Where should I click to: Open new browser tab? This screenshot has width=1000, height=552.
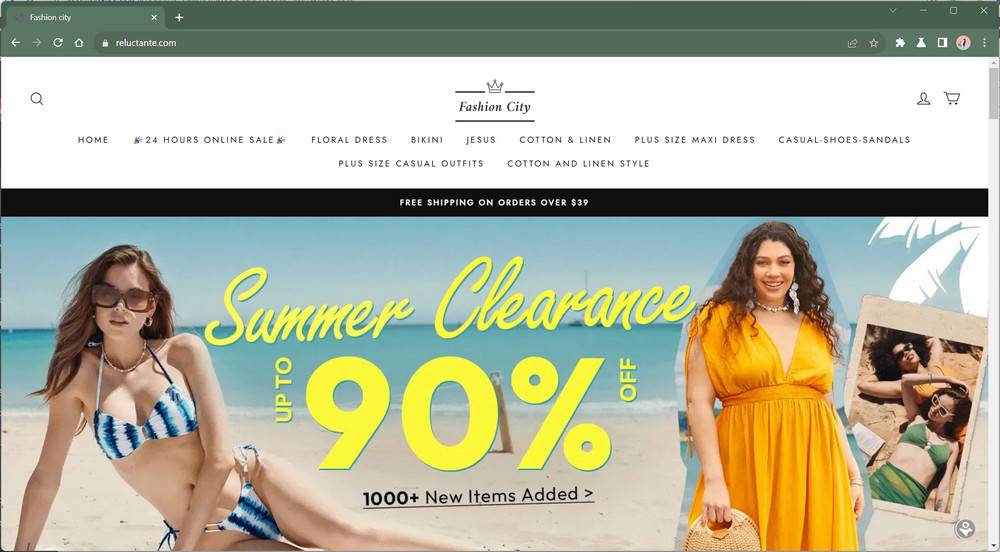tap(179, 17)
